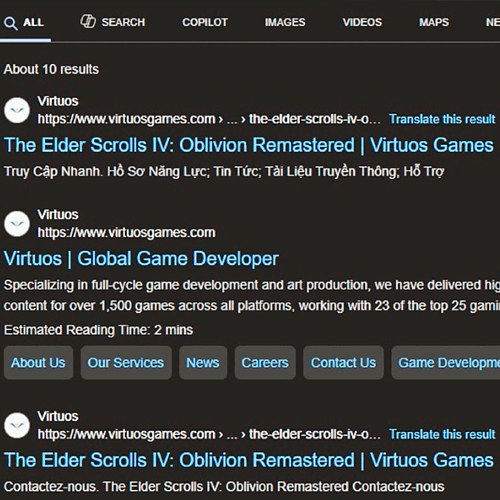Click the third result's Translate this result link
This screenshot has height=500, width=500.
(x=442, y=434)
